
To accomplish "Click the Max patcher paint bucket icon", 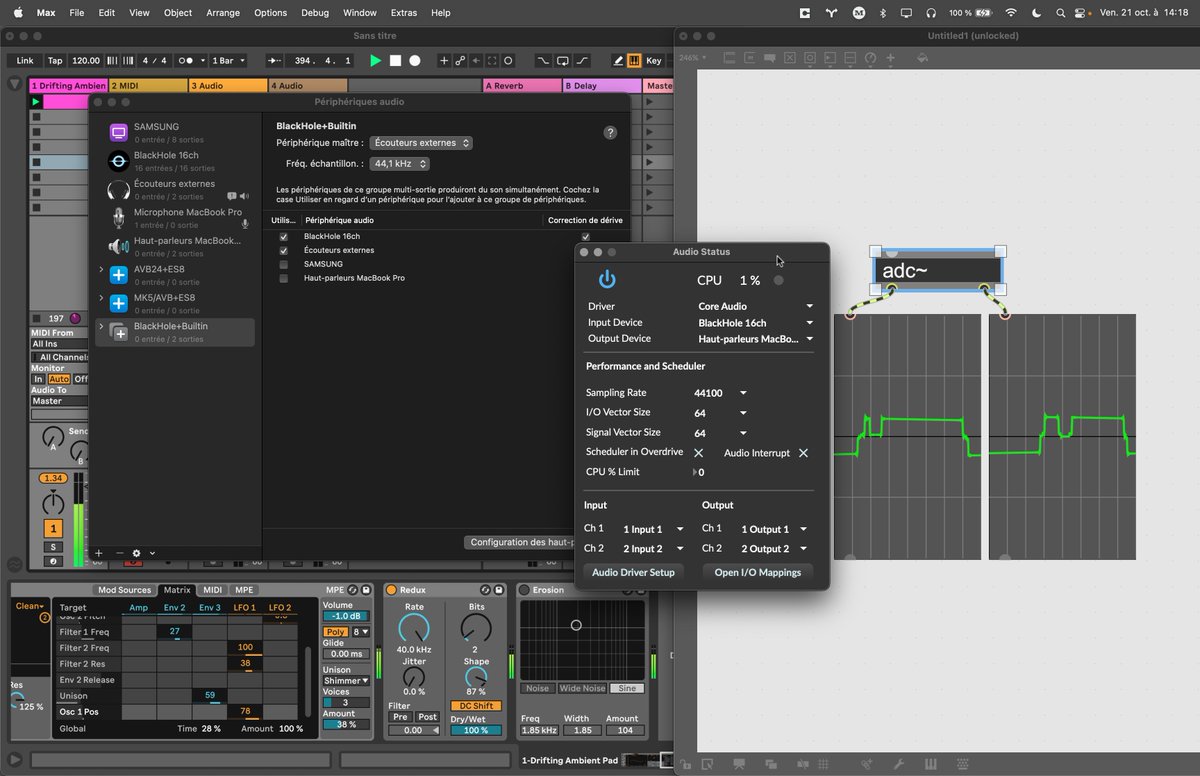I will click(921, 58).
